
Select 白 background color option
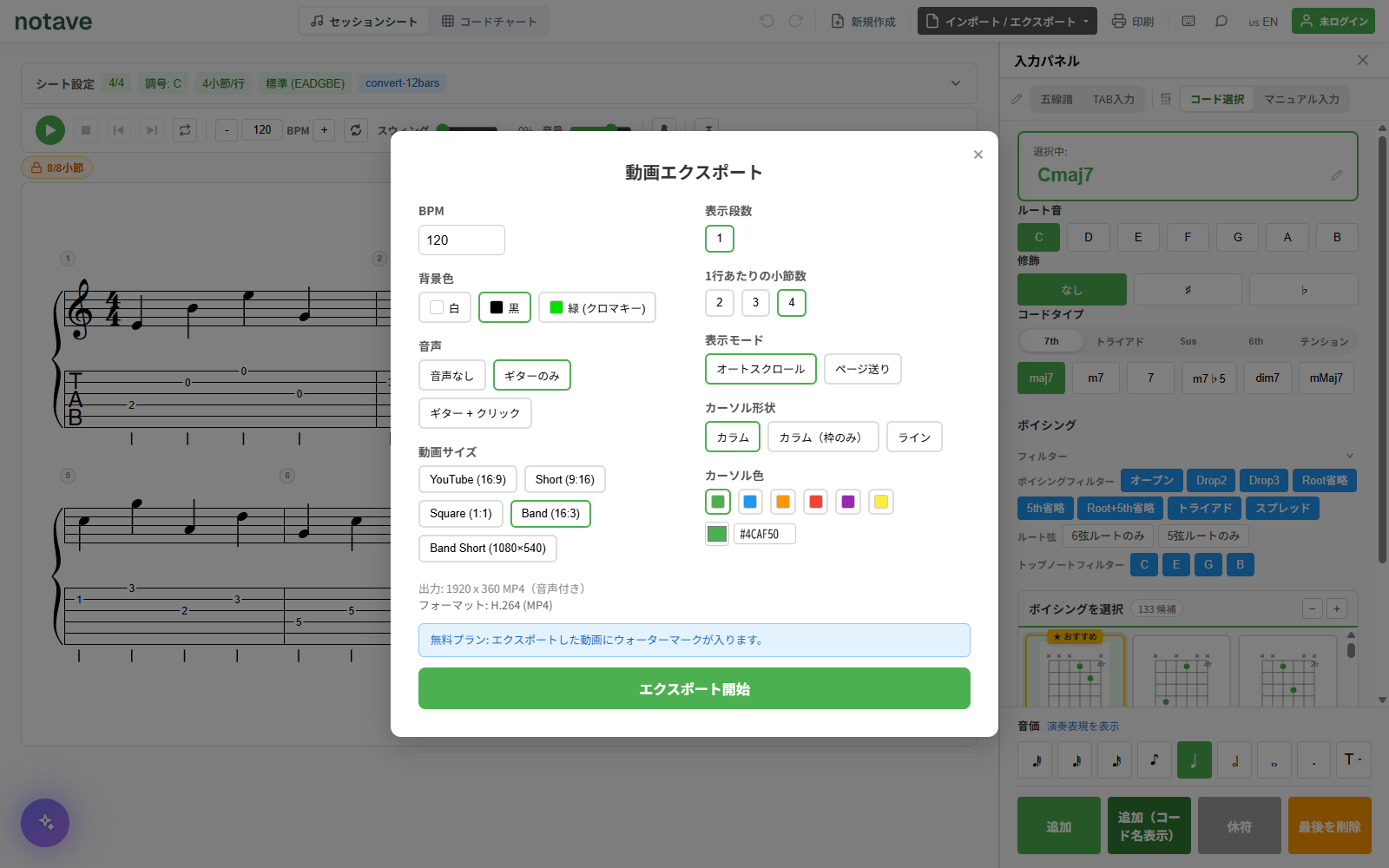tap(444, 307)
